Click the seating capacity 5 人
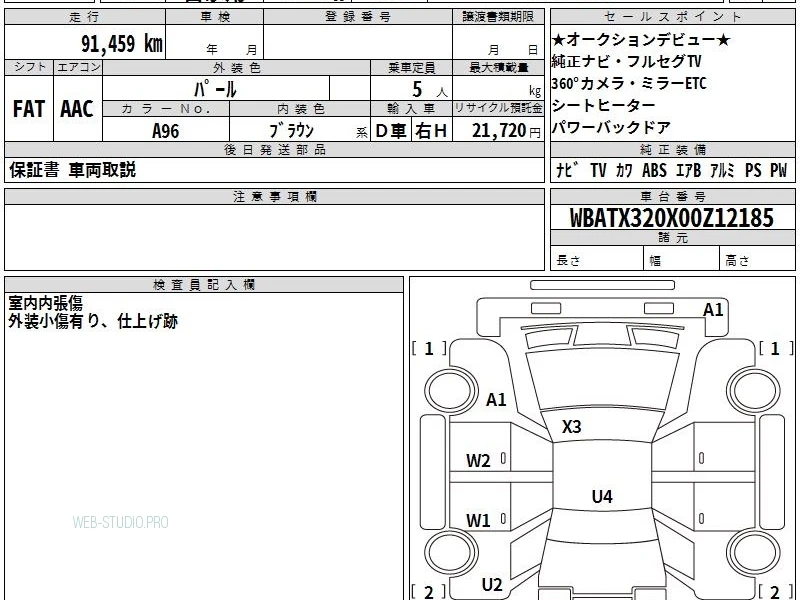This screenshot has height=600, width=800. 429,90
